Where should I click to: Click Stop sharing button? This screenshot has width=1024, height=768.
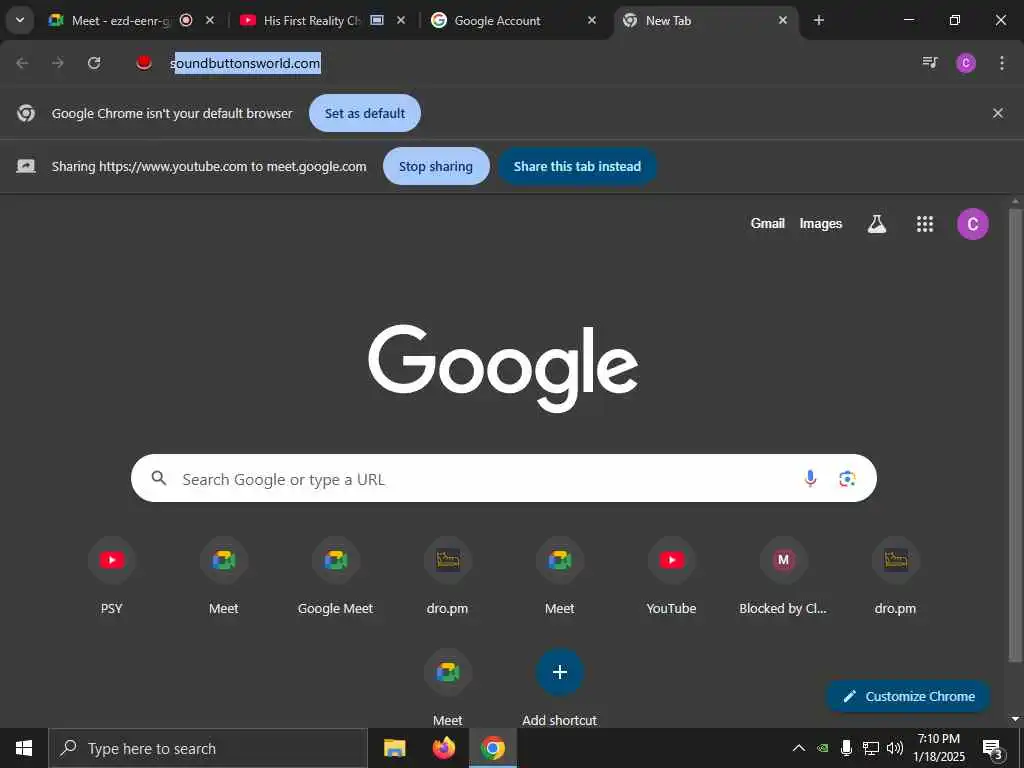436,166
